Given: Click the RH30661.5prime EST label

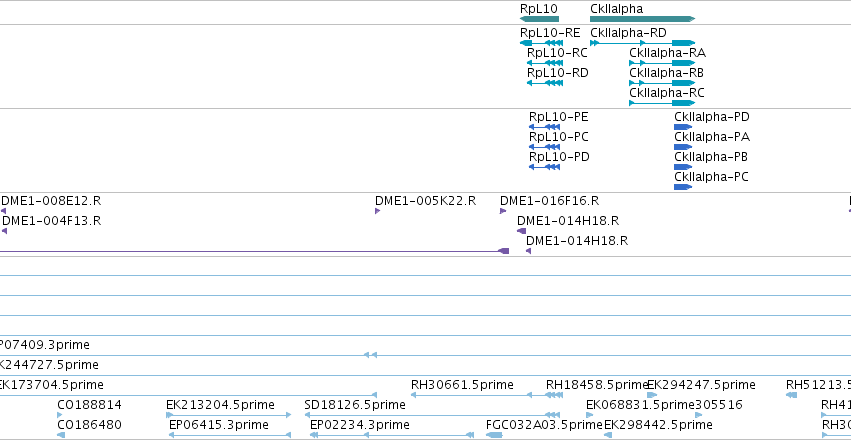Looking at the screenshot, I should click(462, 385).
